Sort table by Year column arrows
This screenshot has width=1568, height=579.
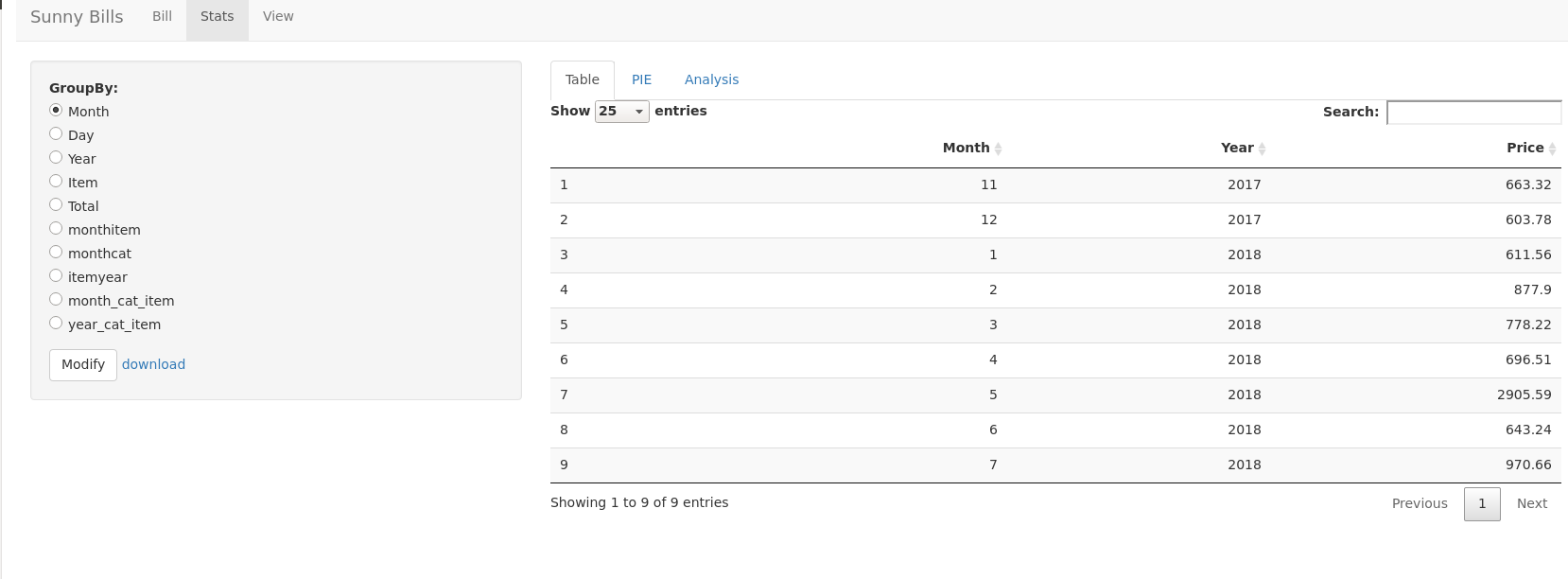click(1262, 149)
